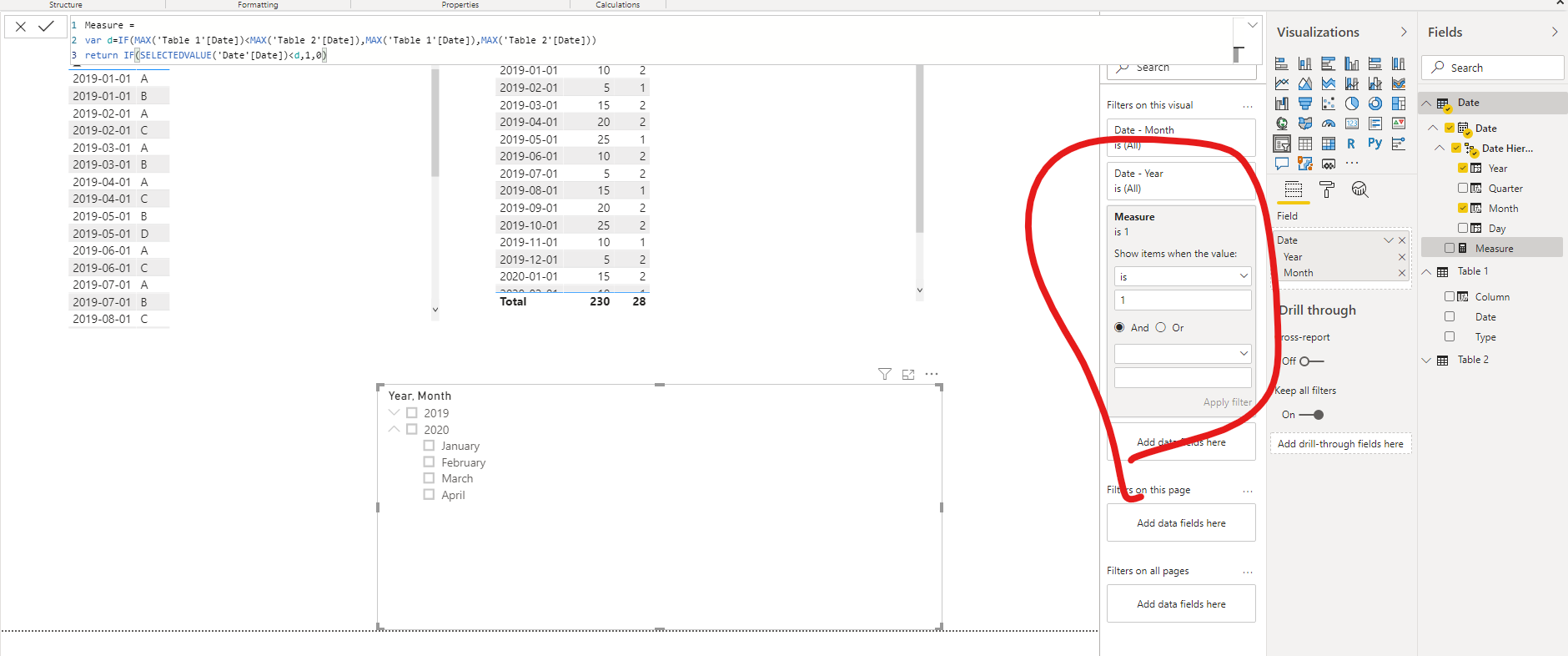
Task: Toggle the Keep all filters switch
Action: 1311,415
